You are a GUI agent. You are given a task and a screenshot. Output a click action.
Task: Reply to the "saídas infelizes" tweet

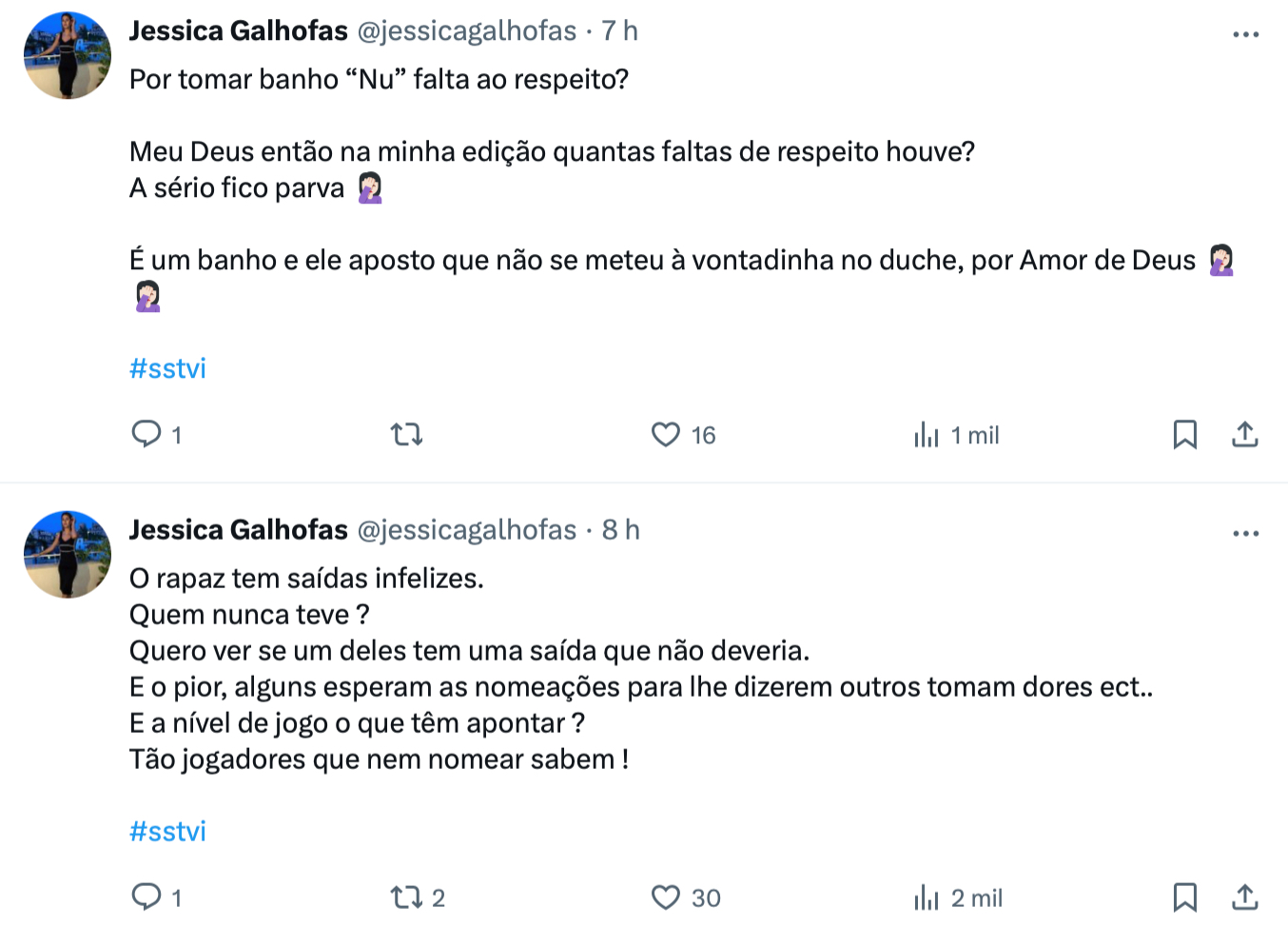pos(146,896)
